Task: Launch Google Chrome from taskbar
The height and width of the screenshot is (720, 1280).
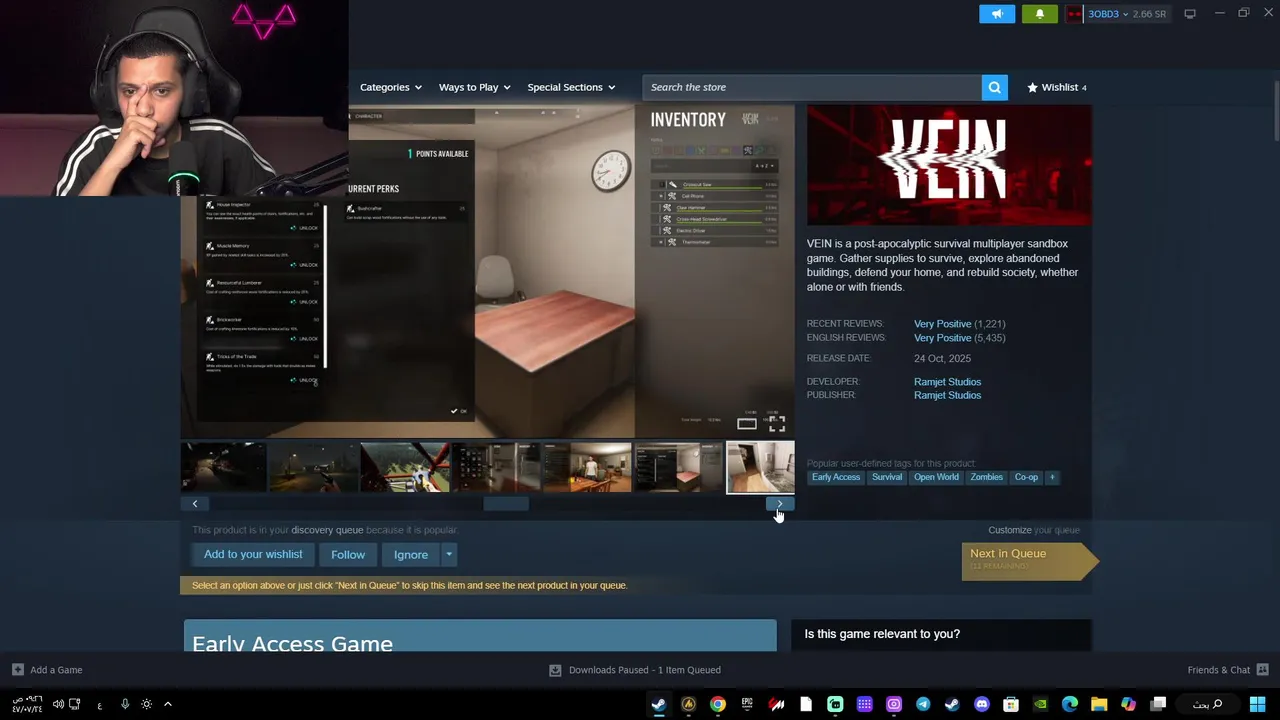Action: pos(718,704)
